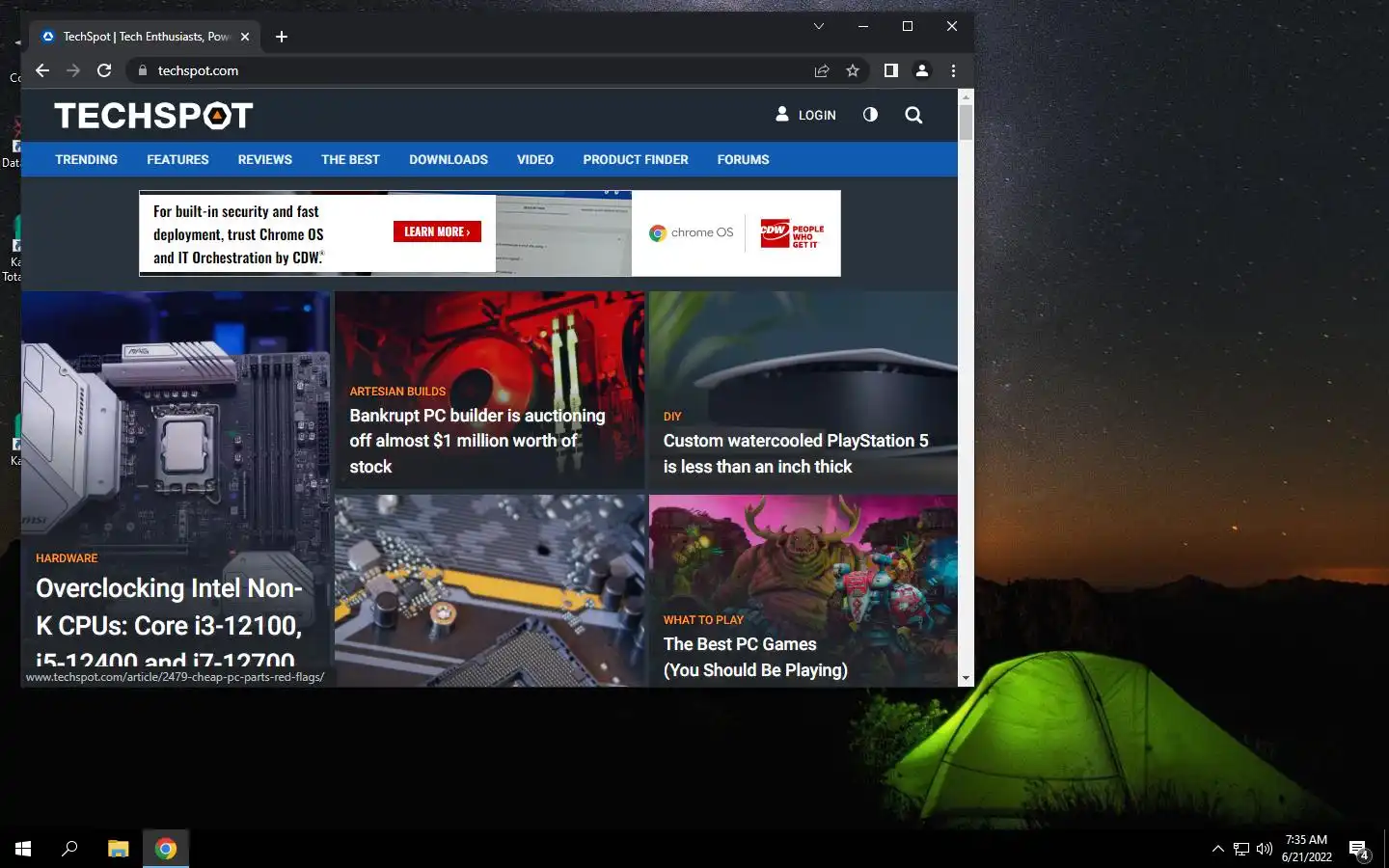Click network icon in system tray
1389x868 pixels.
(x=1241, y=849)
